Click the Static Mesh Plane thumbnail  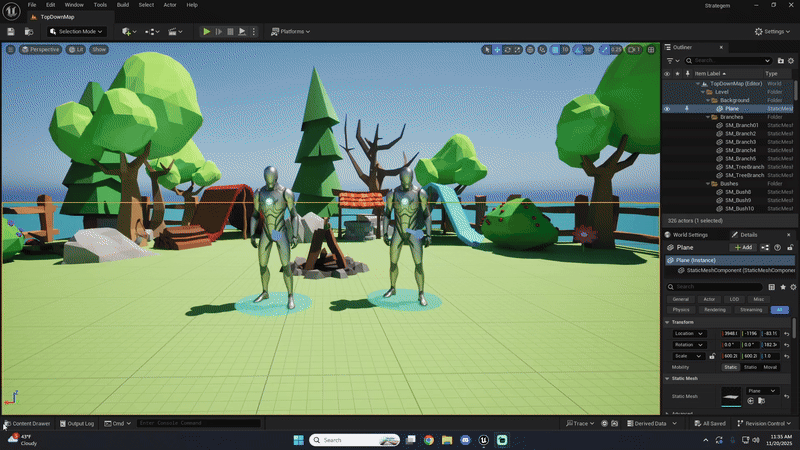point(732,397)
